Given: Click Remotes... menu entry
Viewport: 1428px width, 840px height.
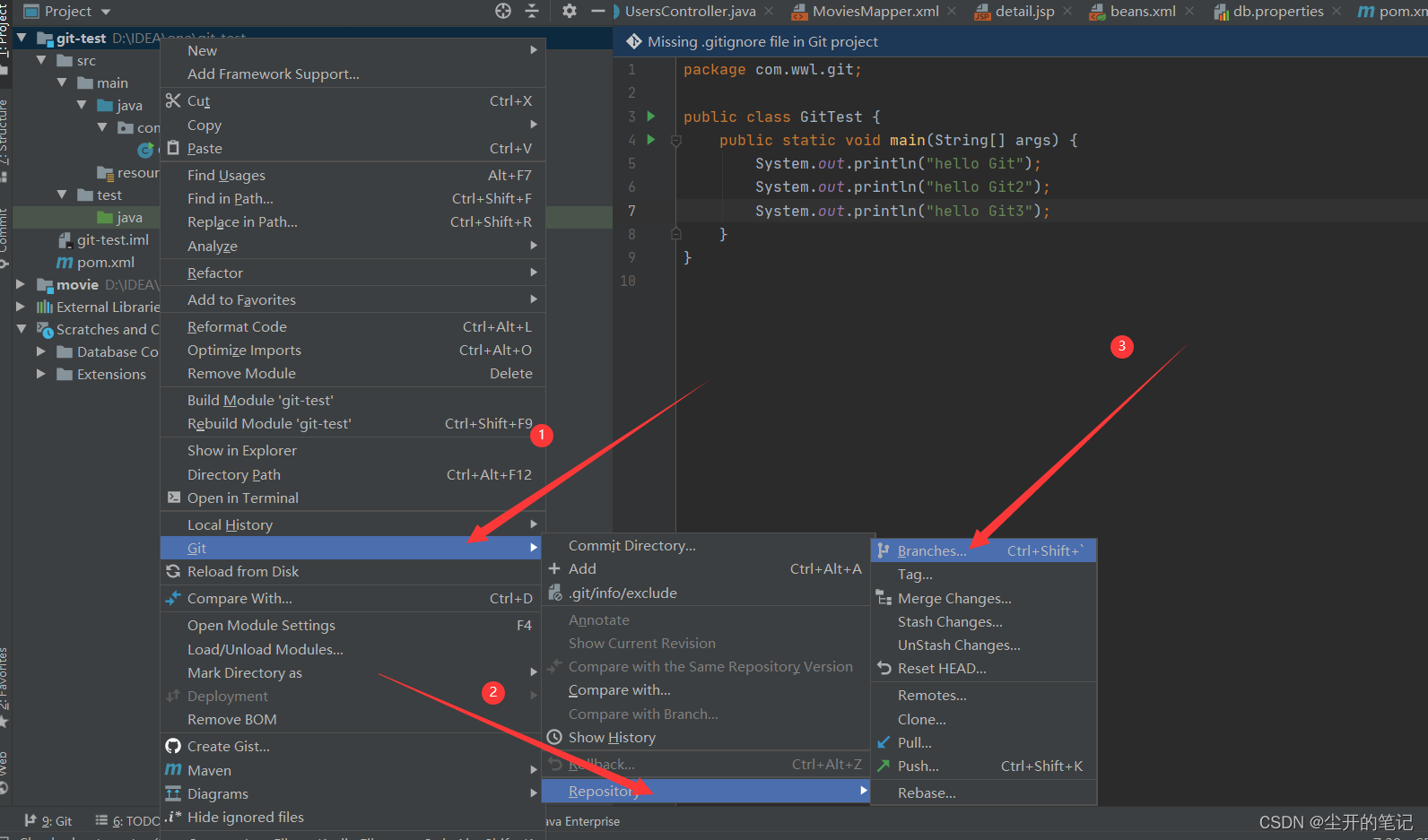Looking at the screenshot, I should (x=983, y=695).
